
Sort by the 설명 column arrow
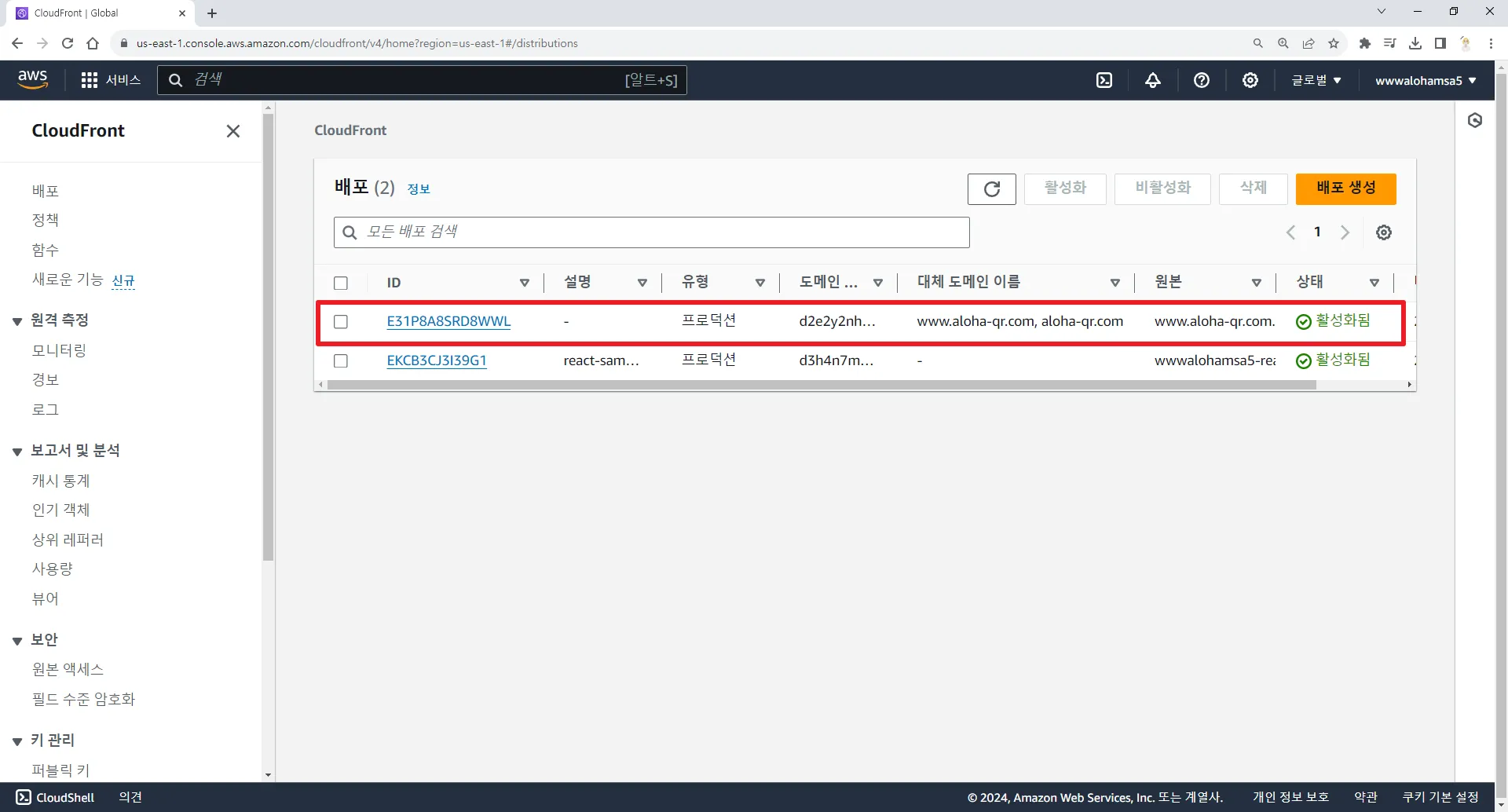pos(642,283)
